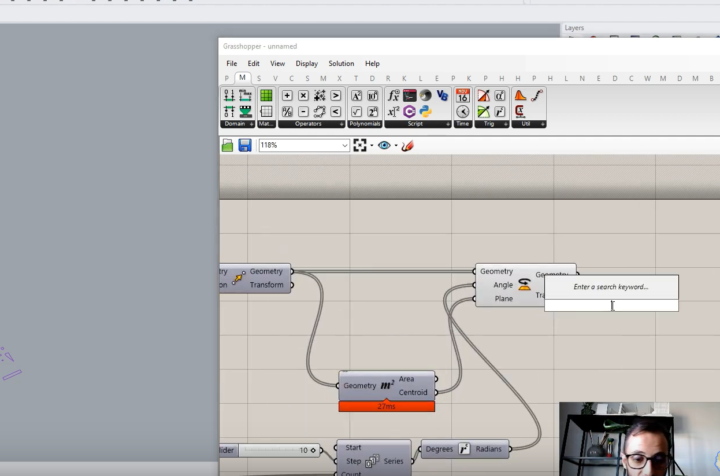This screenshot has width=720, height=476.
Task: Select the purple C# Script icon
Action: 410,111
